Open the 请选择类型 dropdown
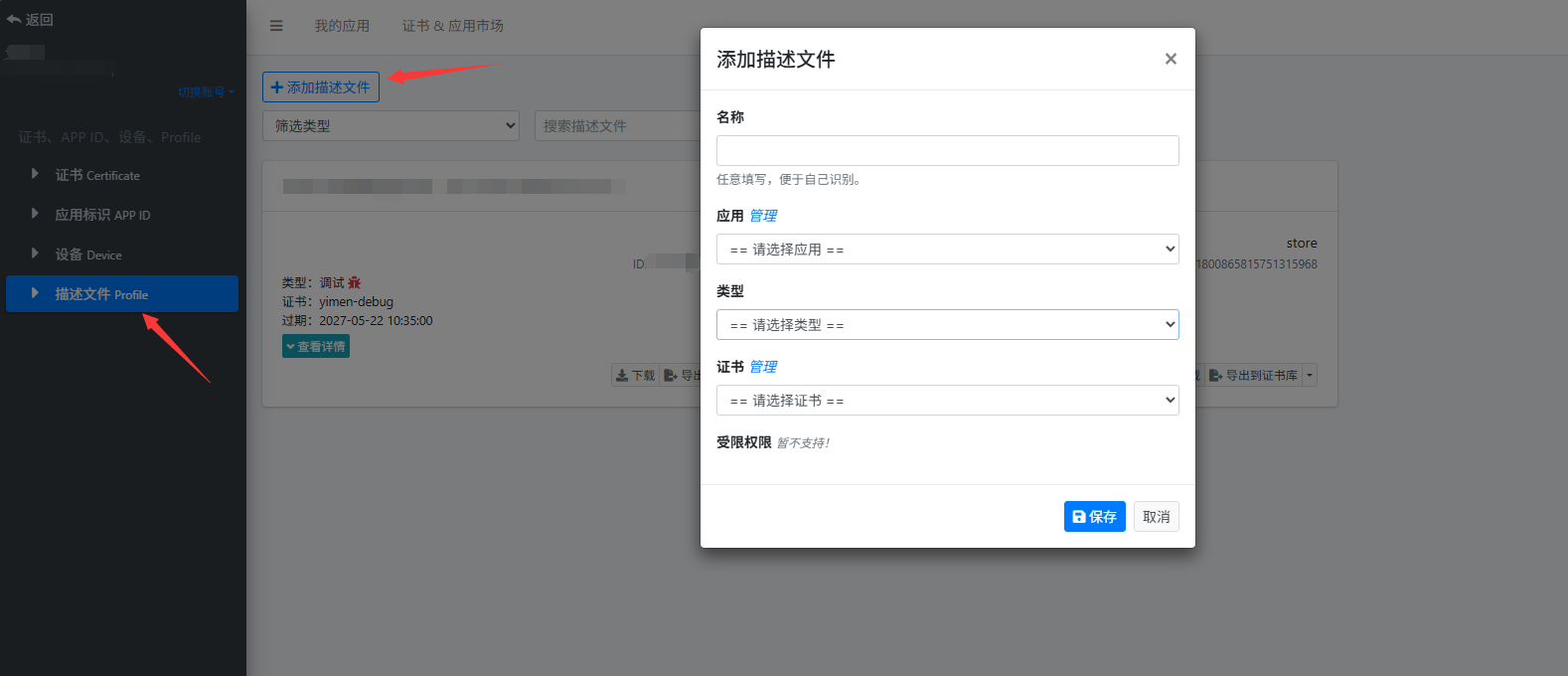1568x676 pixels. pyautogui.click(x=947, y=324)
